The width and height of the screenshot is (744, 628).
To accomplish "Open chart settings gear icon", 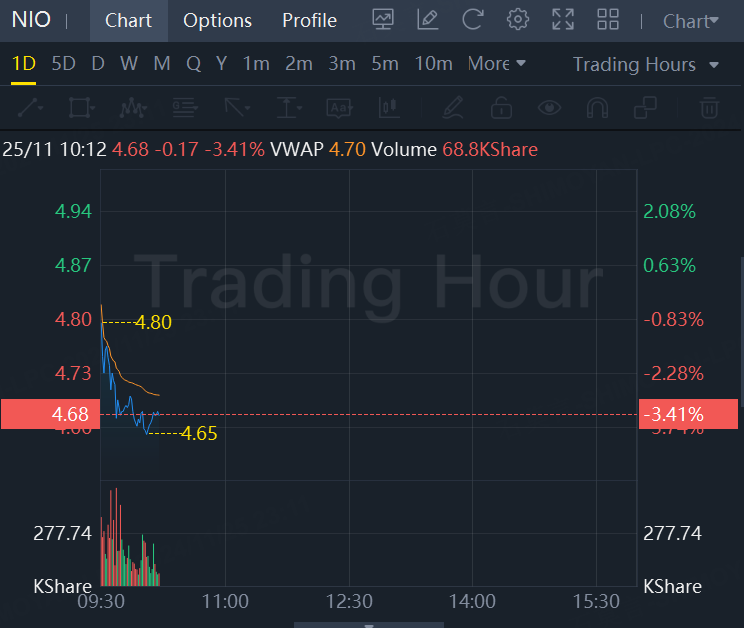I will (517, 19).
